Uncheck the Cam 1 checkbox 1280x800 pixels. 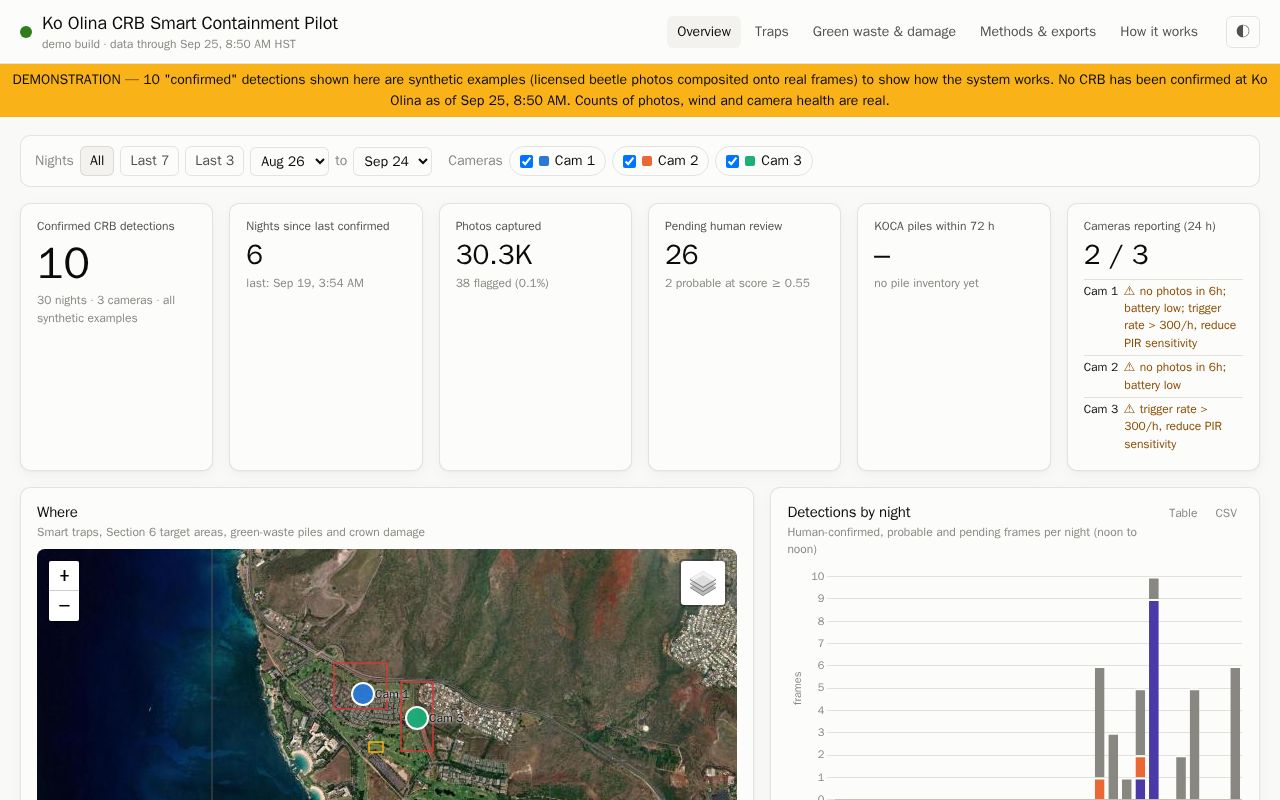click(526, 161)
